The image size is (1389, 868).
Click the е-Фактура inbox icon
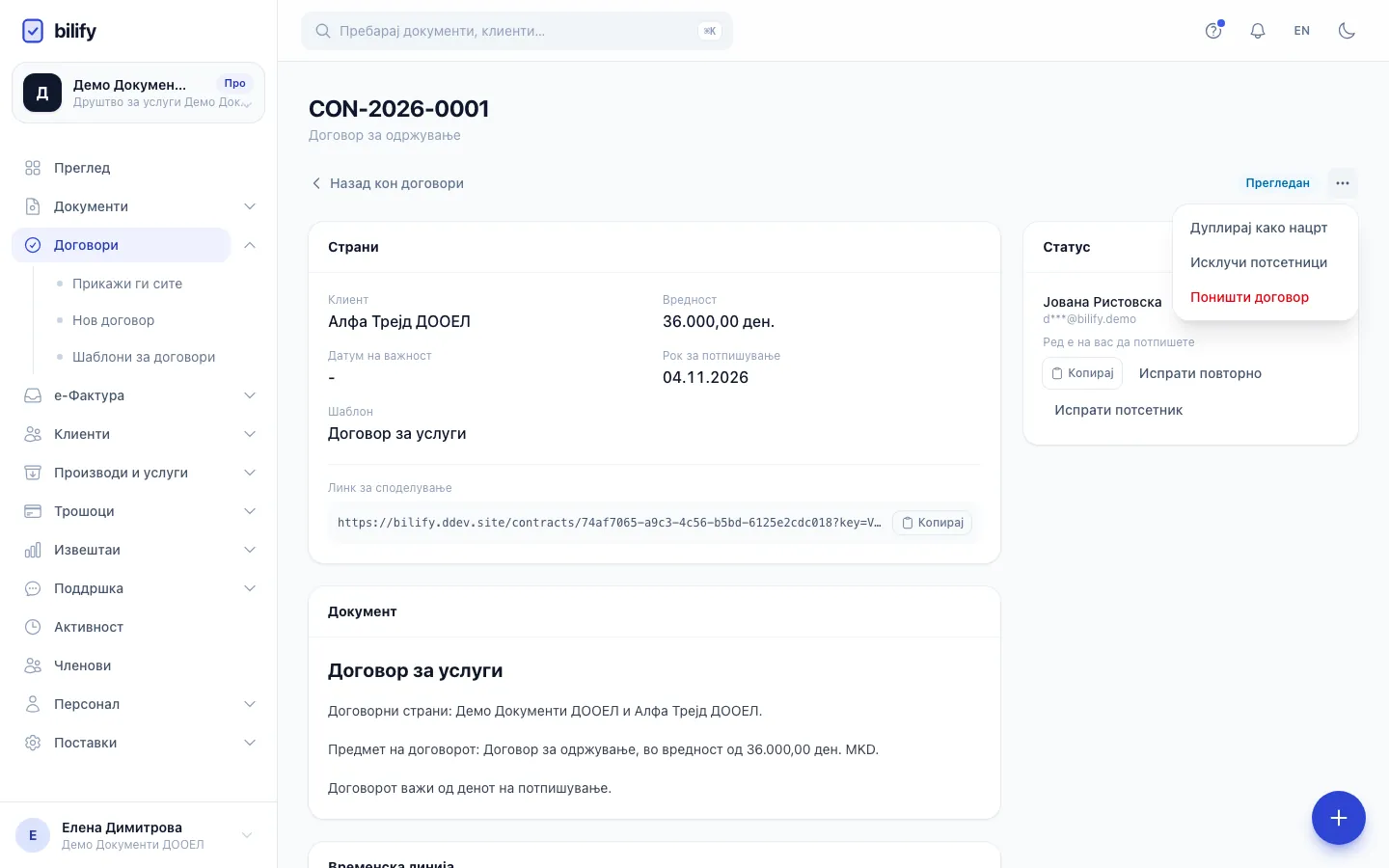click(33, 395)
